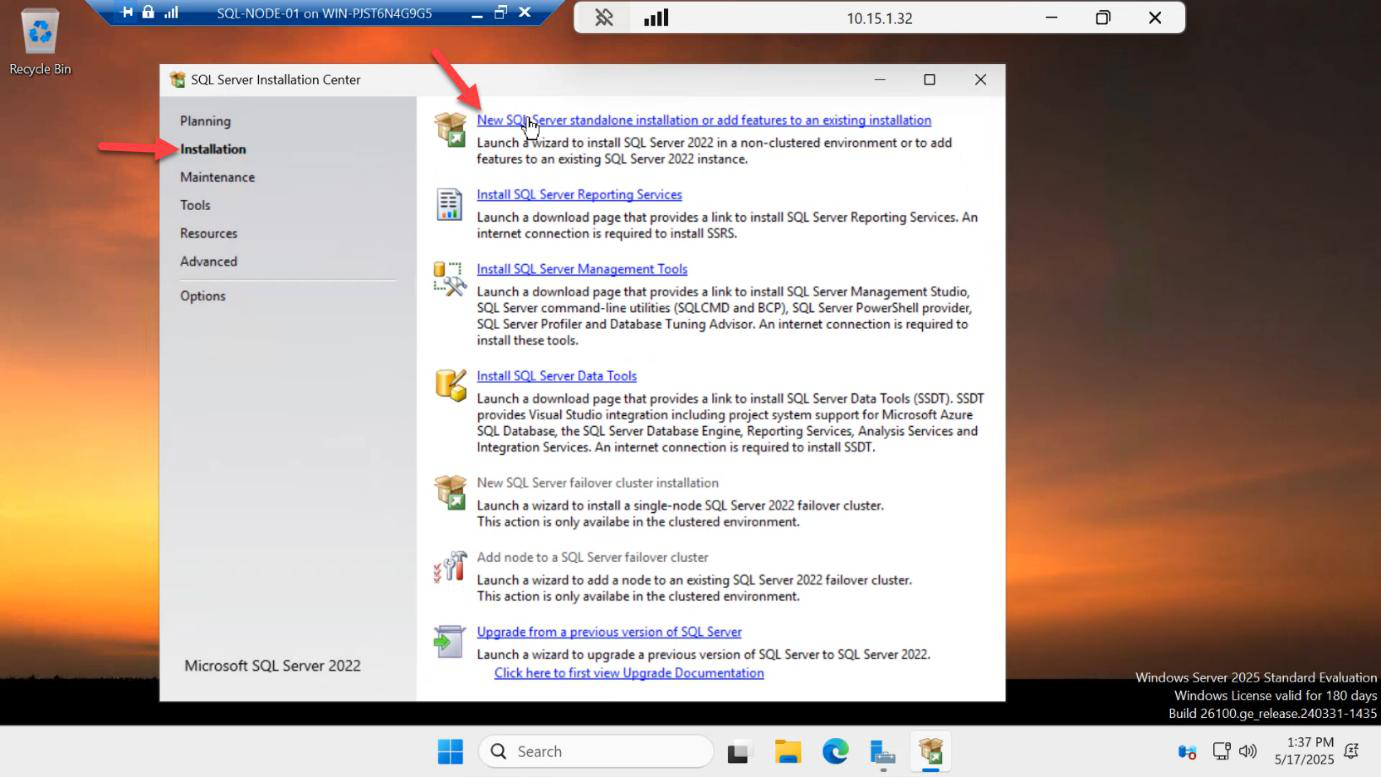Open the Windows Start menu

tap(450, 751)
